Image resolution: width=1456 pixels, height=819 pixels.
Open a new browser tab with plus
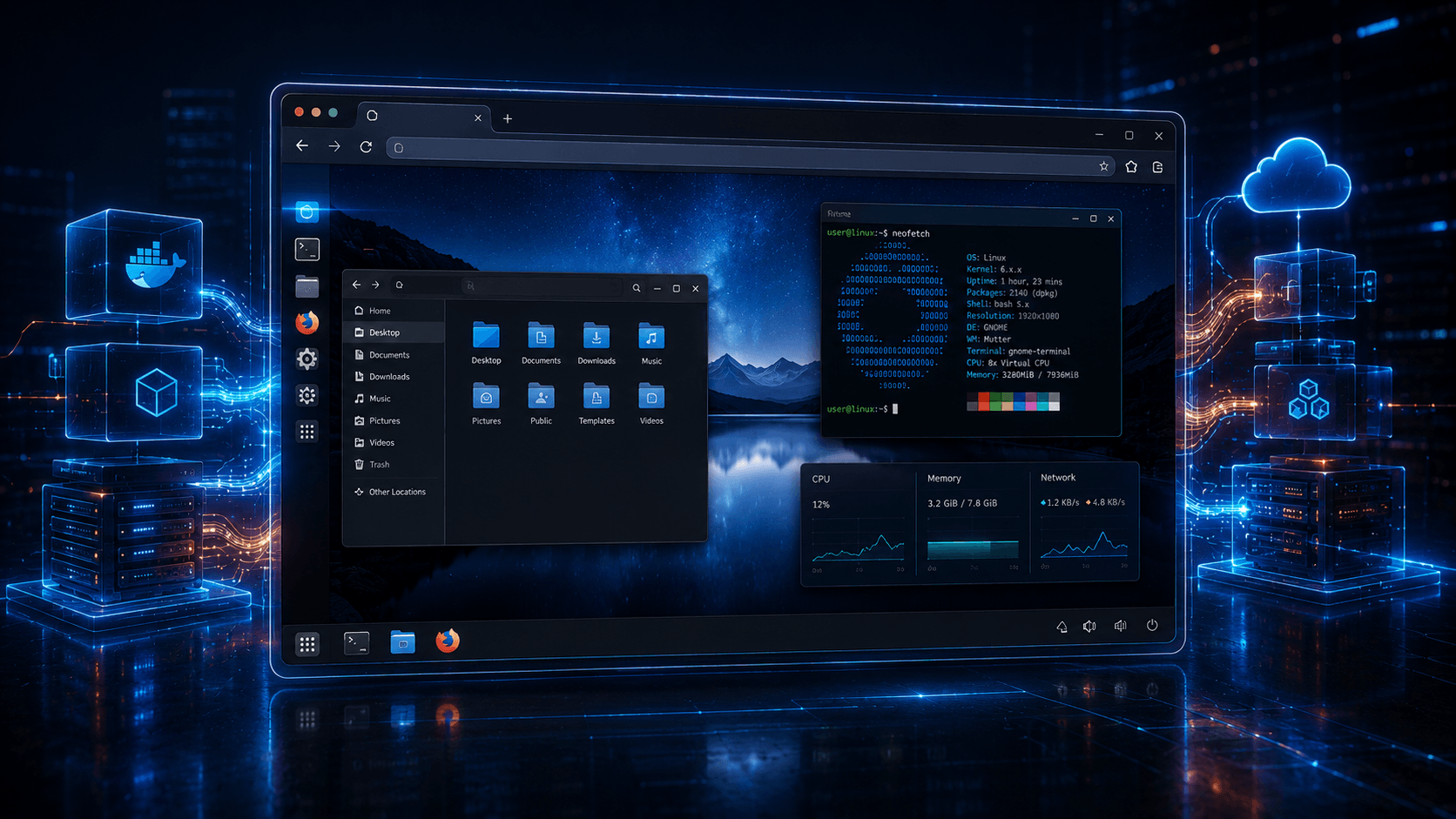pyautogui.click(x=508, y=118)
